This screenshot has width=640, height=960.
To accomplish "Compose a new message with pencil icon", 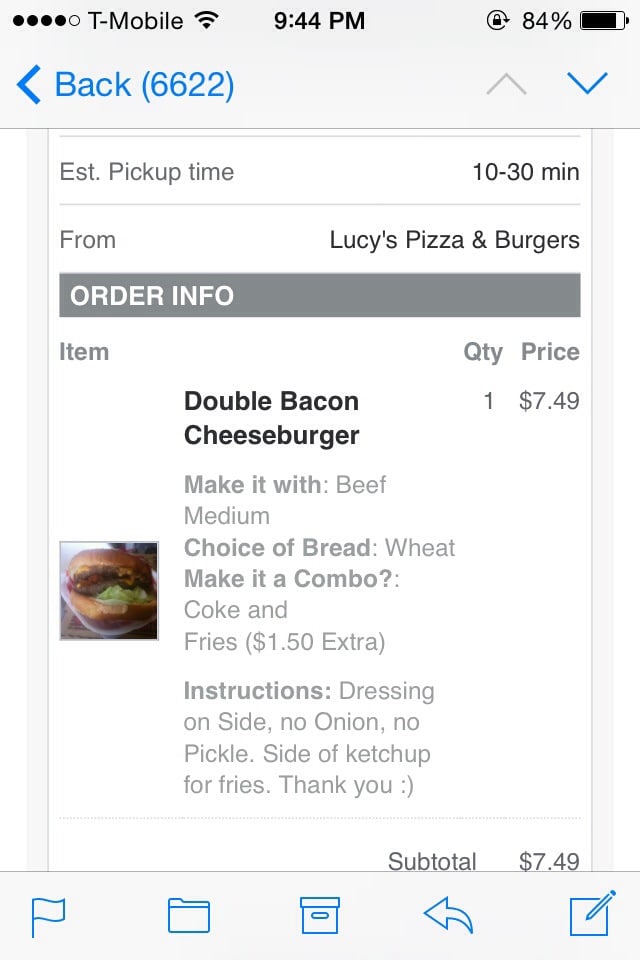I will click(591, 914).
